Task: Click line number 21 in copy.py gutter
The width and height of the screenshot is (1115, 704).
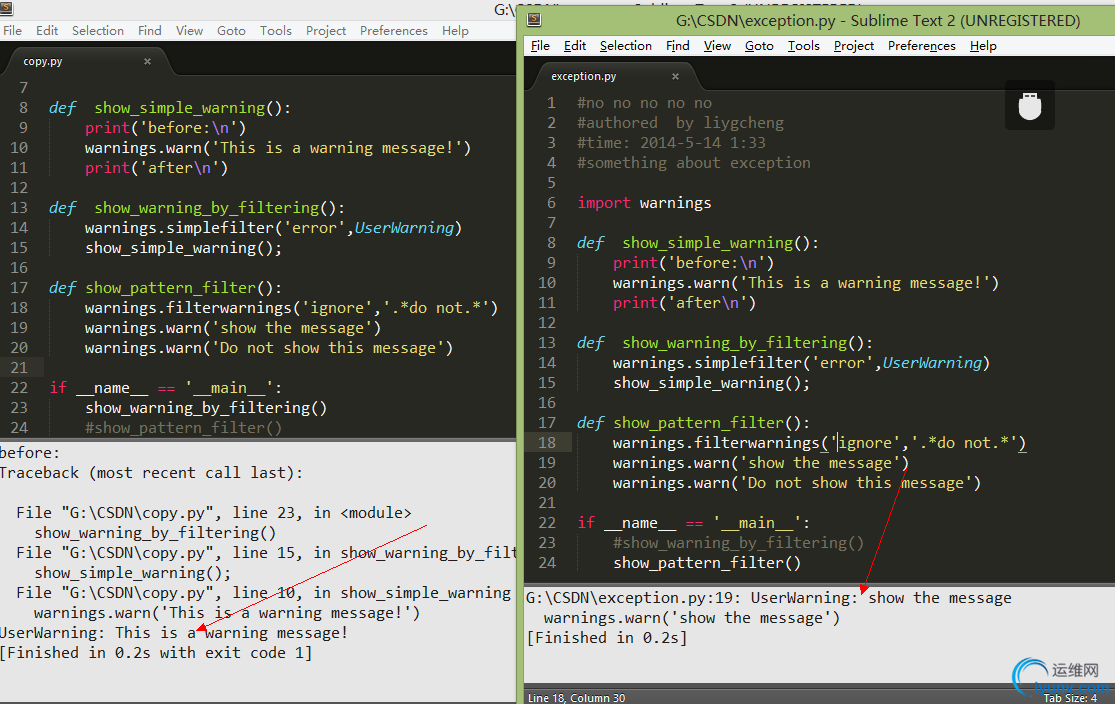Action: (19, 368)
